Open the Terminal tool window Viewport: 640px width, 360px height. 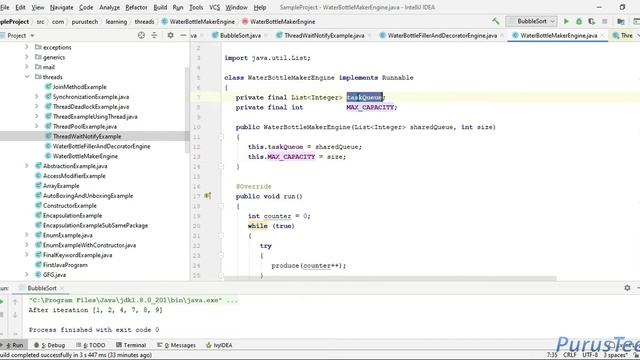coord(131,345)
